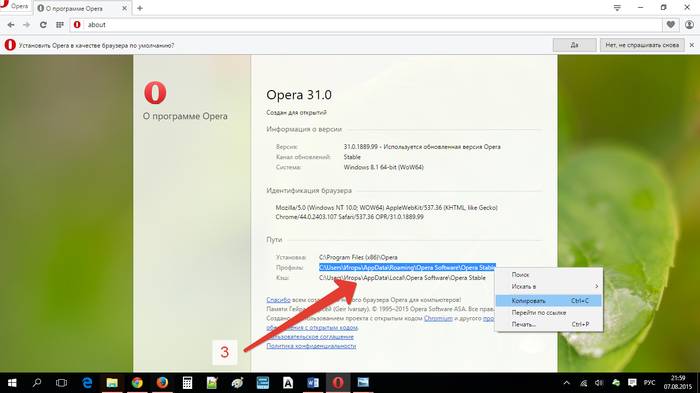Open clock showing 21:59 07.08.2015
Image resolution: width=700 pixels, height=393 pixels.
[678, 383]
